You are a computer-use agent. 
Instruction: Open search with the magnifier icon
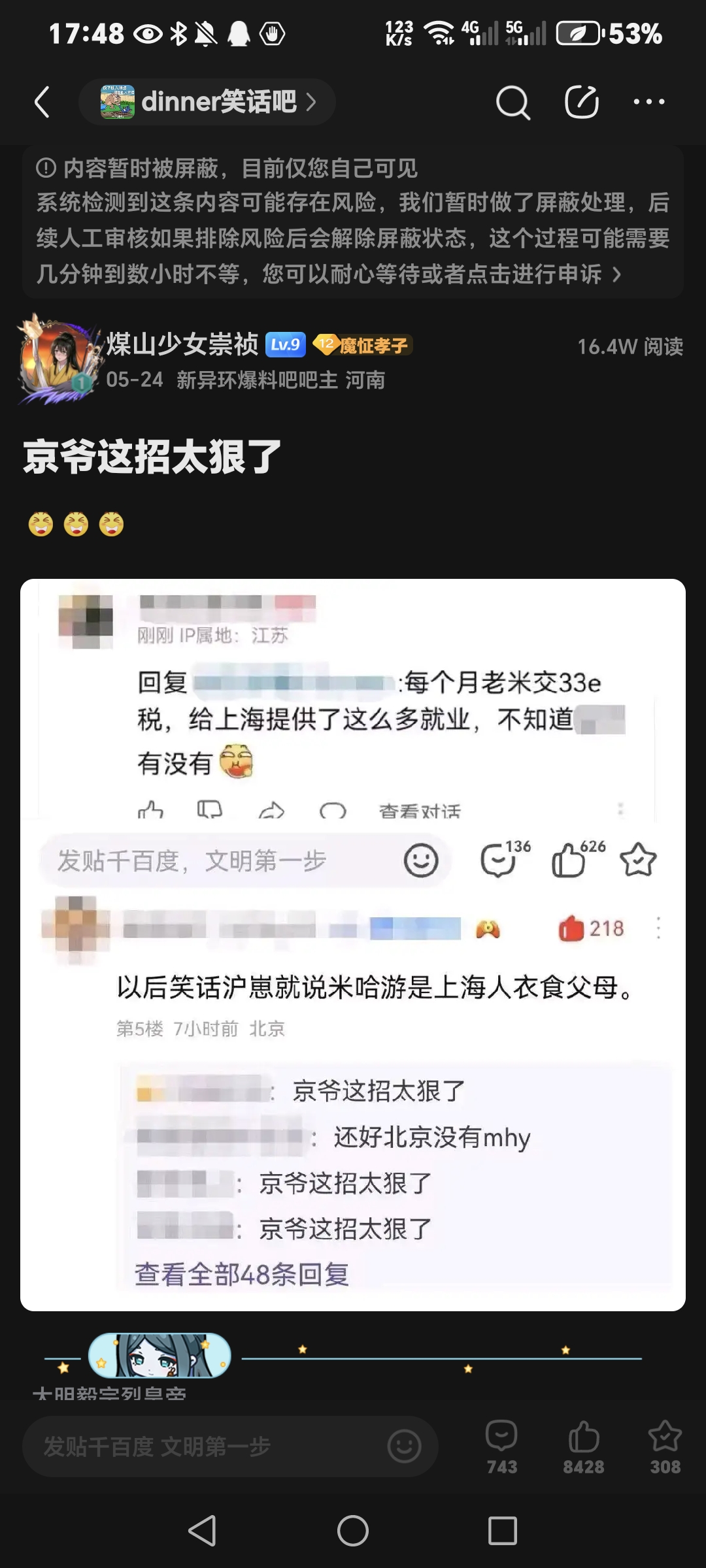coord(513,102)
